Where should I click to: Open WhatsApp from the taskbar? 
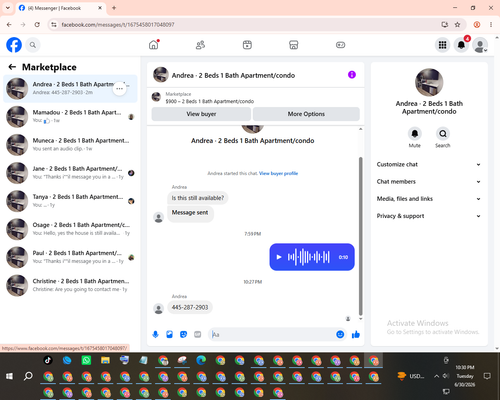tap(86, 360)
